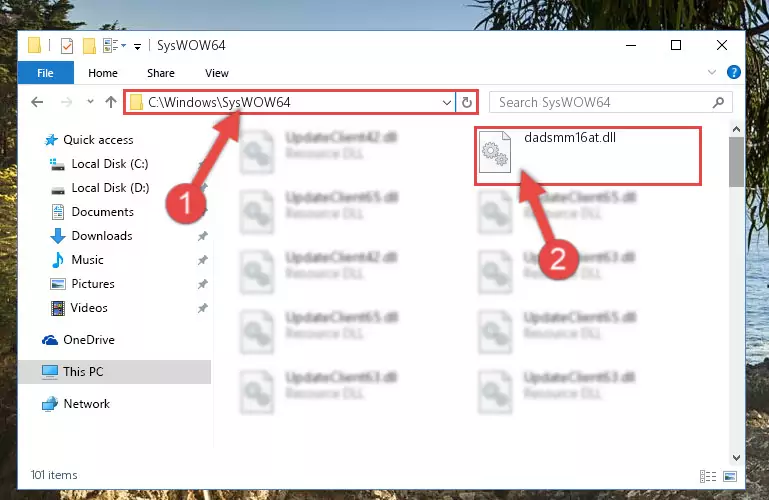Expand the ribbon with the chevron

coord(712,73)
